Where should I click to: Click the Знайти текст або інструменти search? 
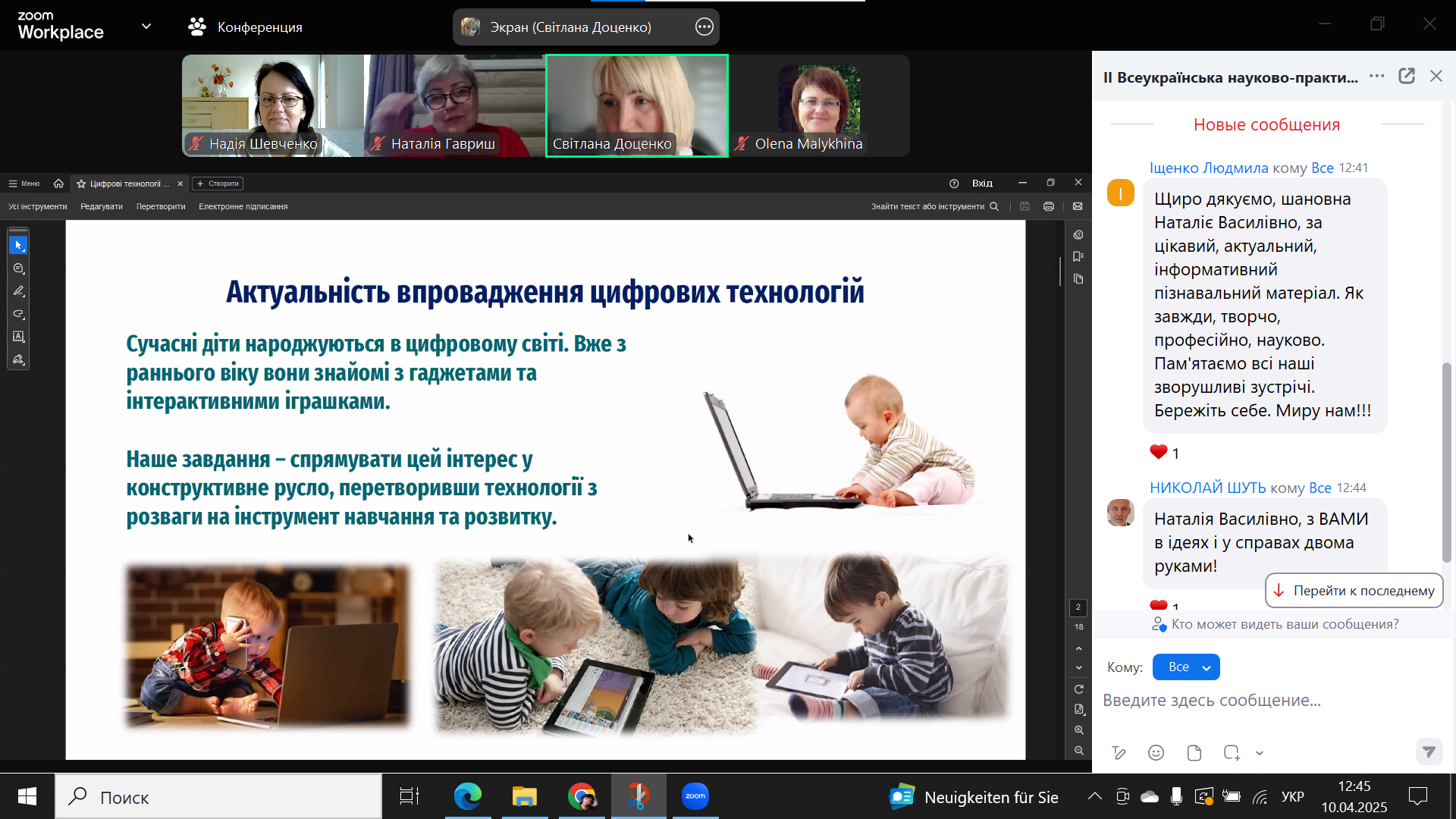tap(934, 206)
